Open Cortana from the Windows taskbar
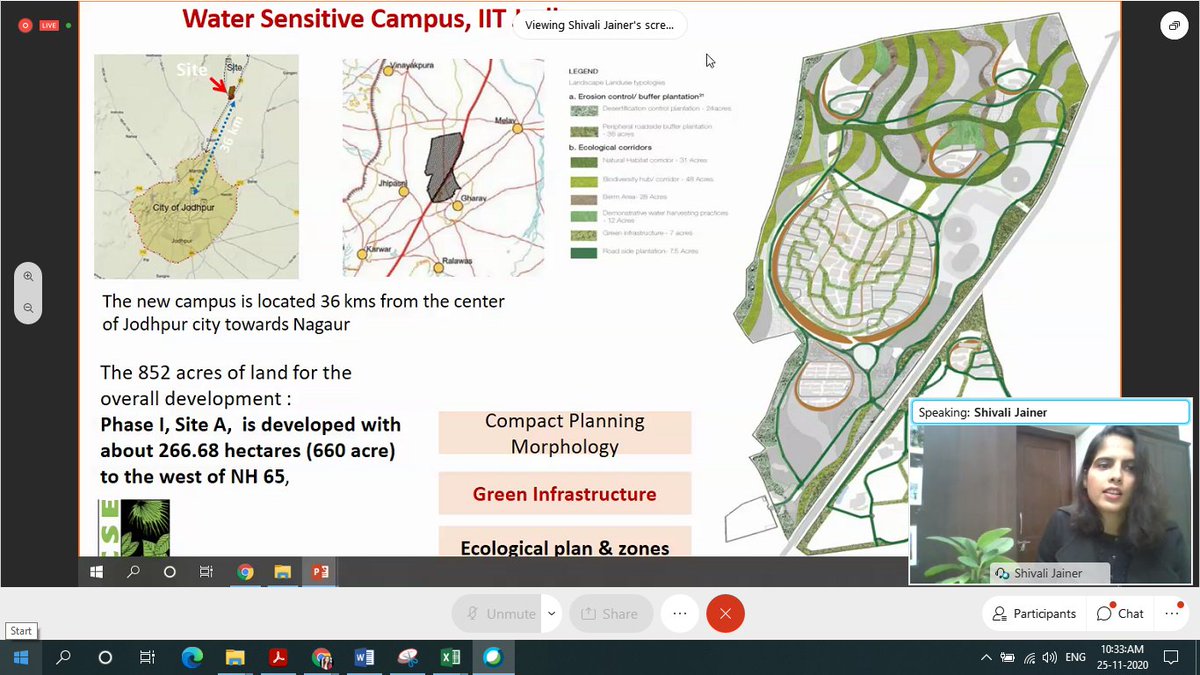Screen dimensions: 1200x675 (105, 657)
